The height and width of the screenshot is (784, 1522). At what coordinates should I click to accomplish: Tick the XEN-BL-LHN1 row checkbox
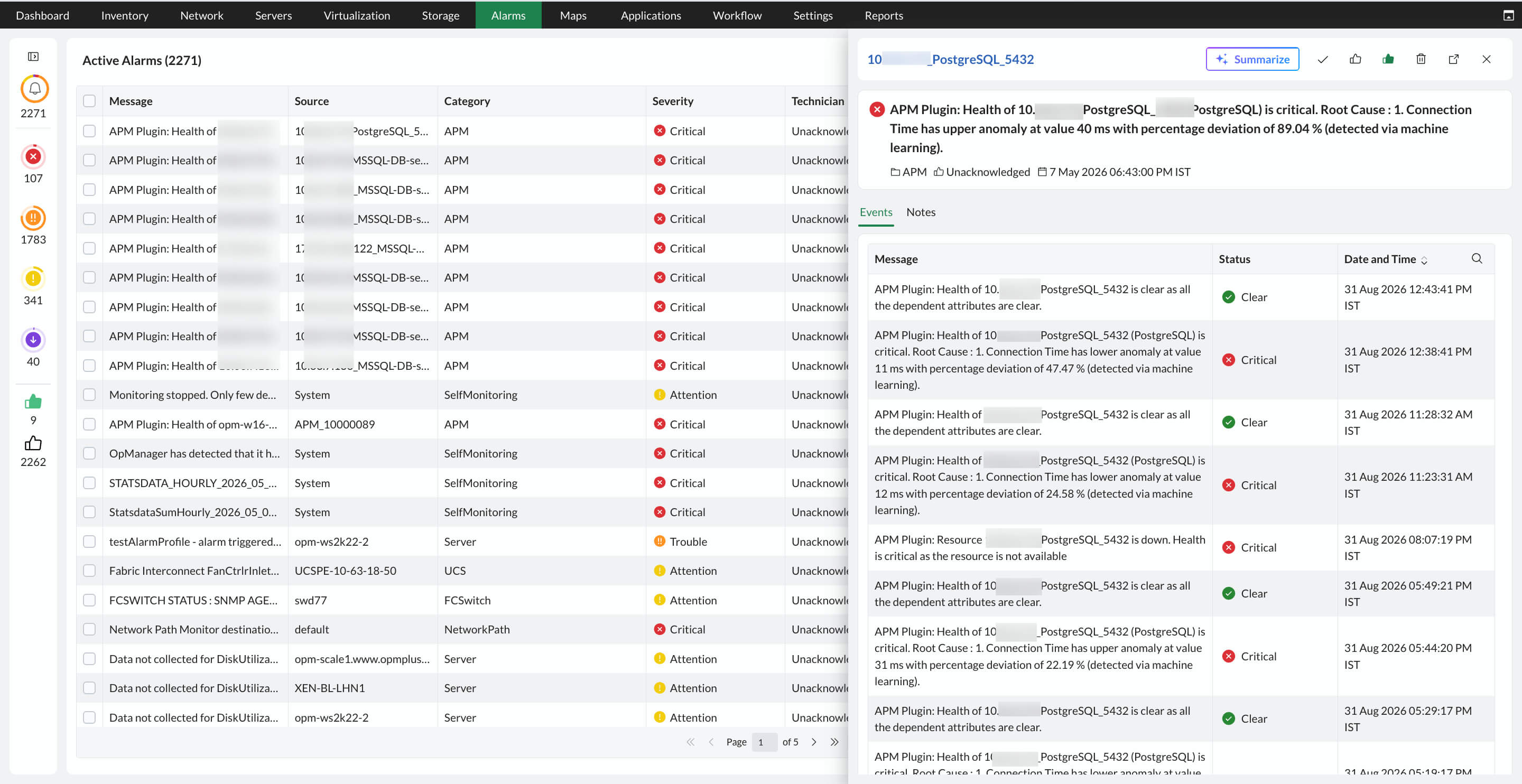(x=89, y=688)
